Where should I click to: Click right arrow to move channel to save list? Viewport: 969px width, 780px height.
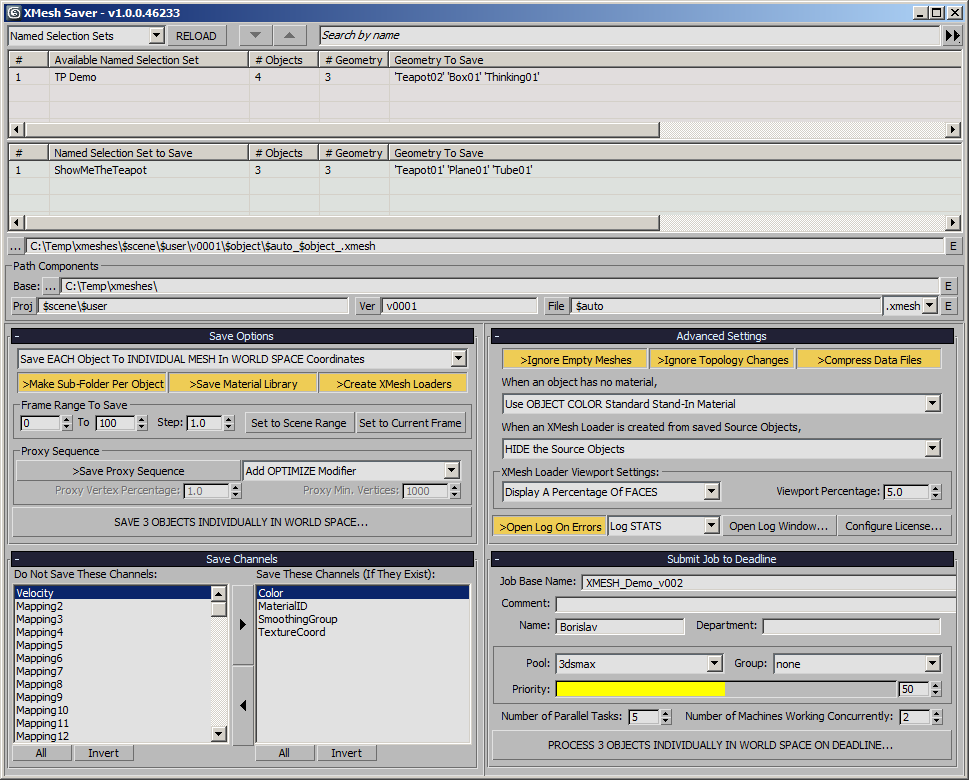[x=243, y=625]
